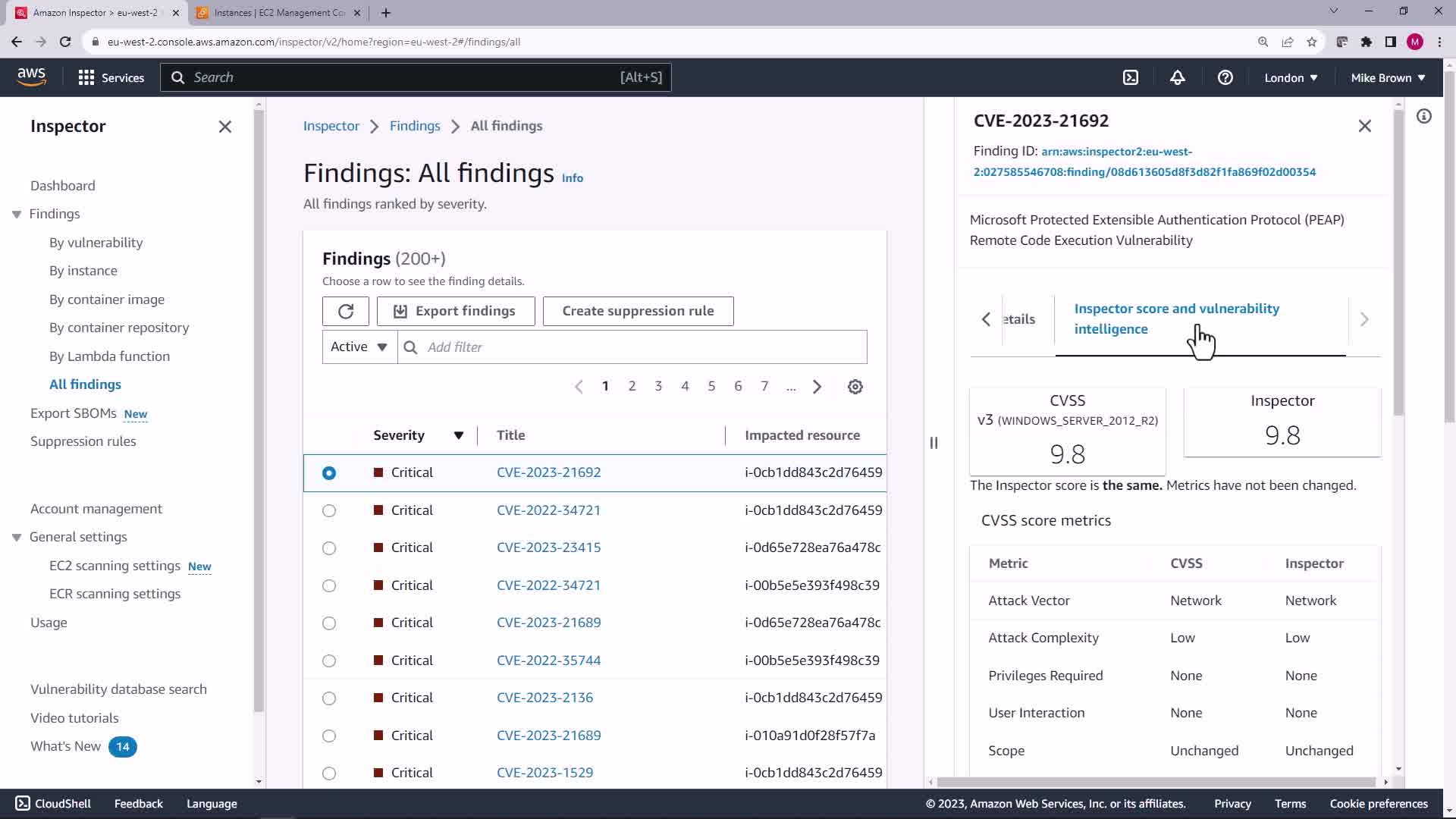Open the Services grid menu
Screen dimensions: 1456x819
pos(86,77)
